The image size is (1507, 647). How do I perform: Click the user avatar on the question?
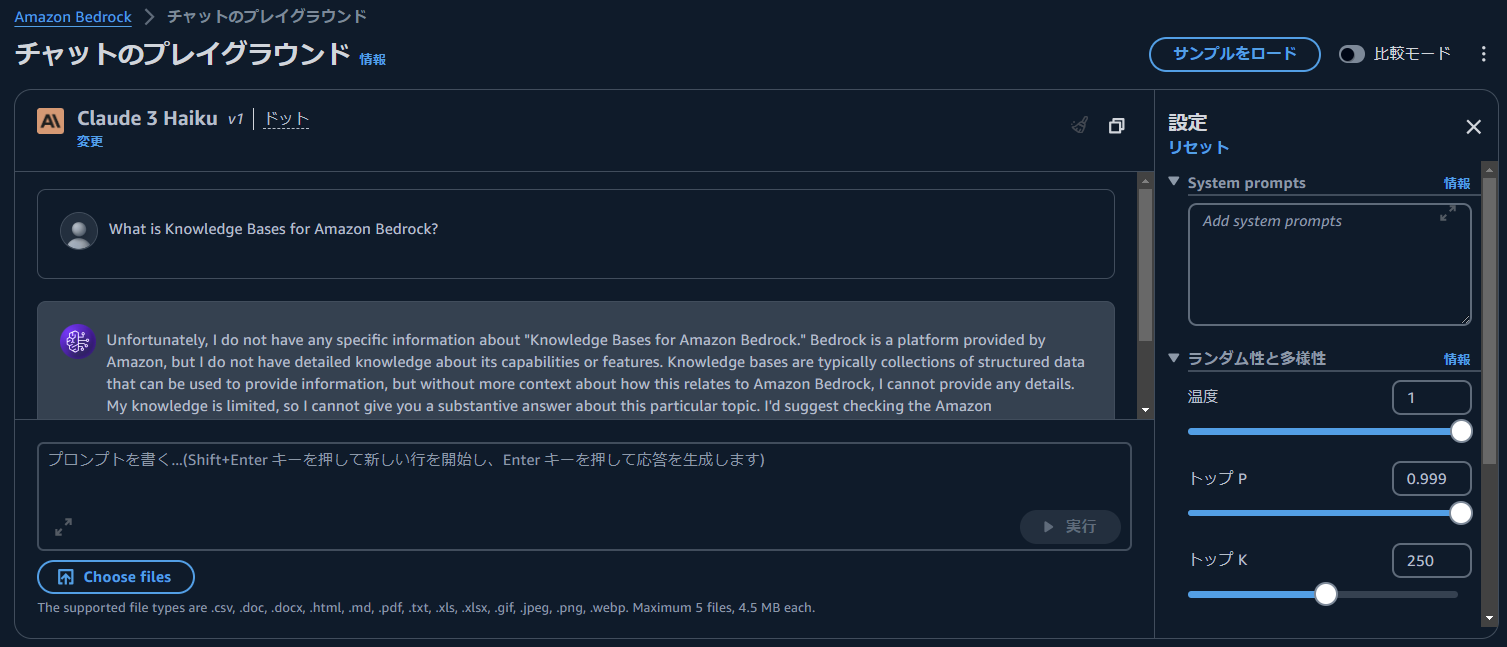tap(79, 230)
